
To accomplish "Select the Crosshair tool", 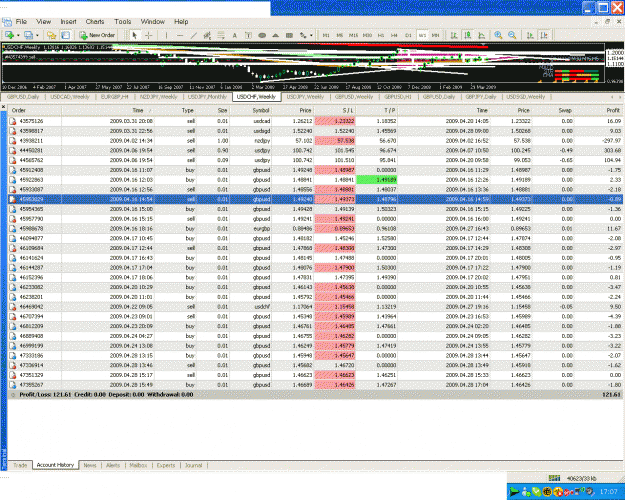I will tap(149, 35).
